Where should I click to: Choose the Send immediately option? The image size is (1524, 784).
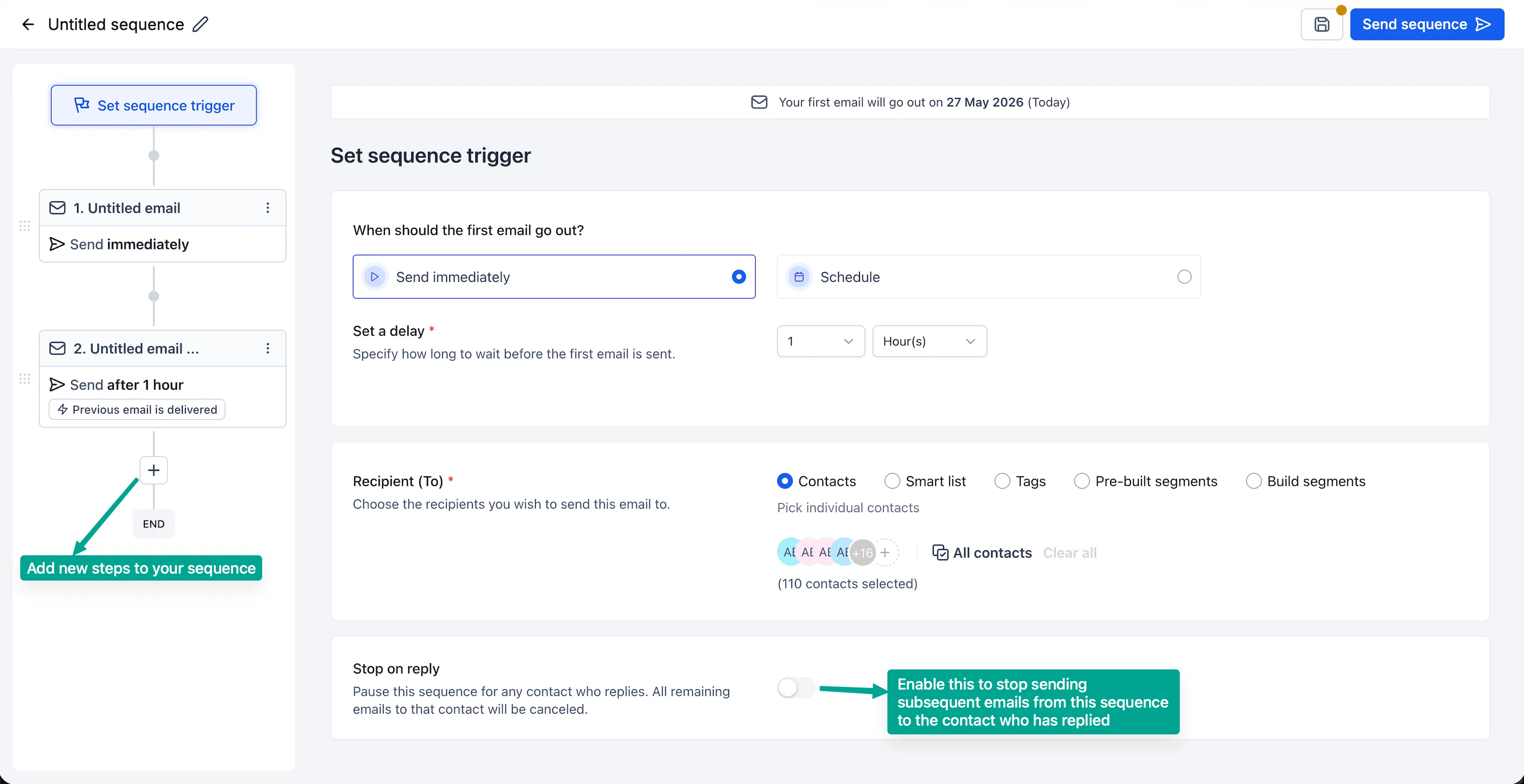(554, 277)
